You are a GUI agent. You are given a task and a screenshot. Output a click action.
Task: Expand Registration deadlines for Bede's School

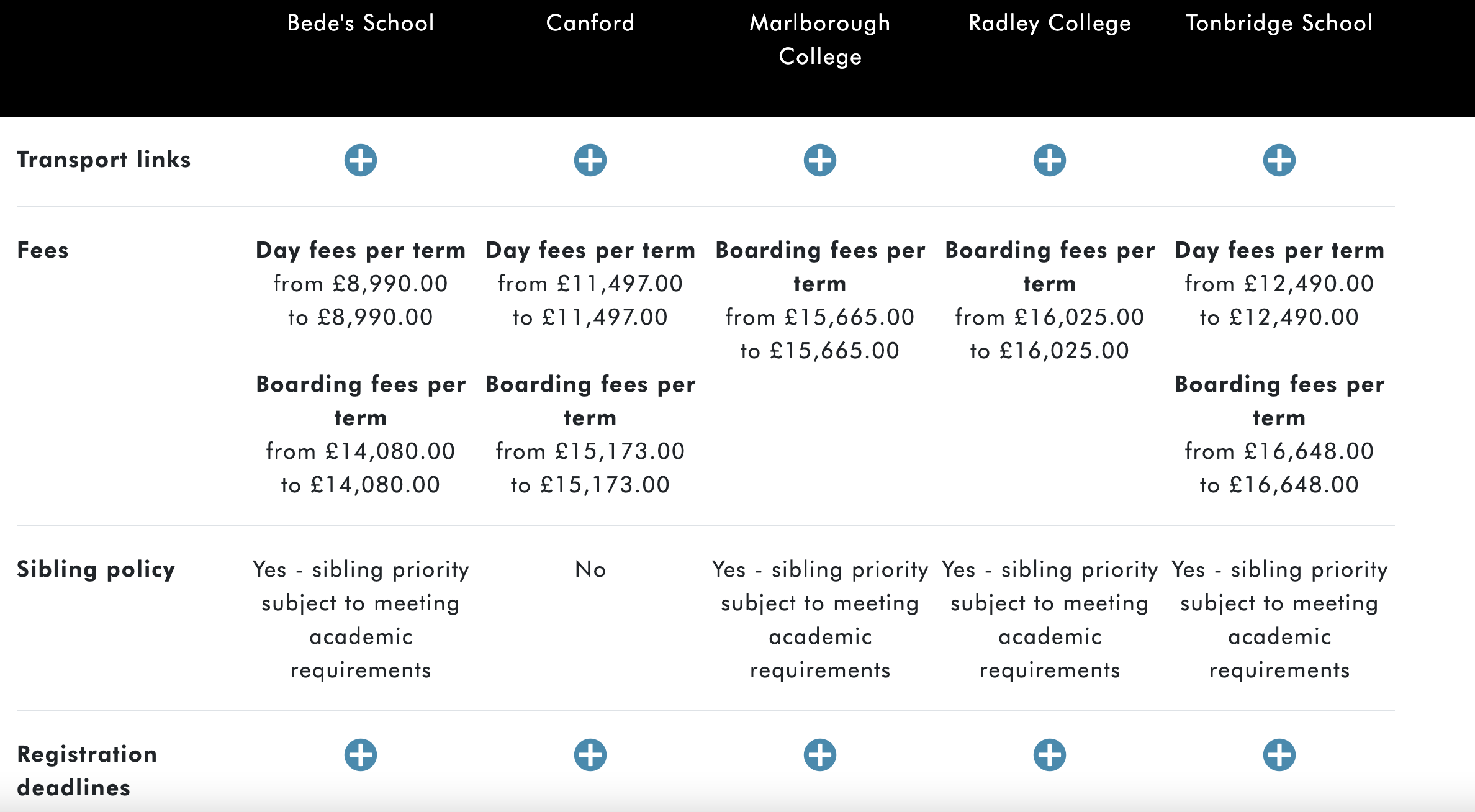(361, 755)
